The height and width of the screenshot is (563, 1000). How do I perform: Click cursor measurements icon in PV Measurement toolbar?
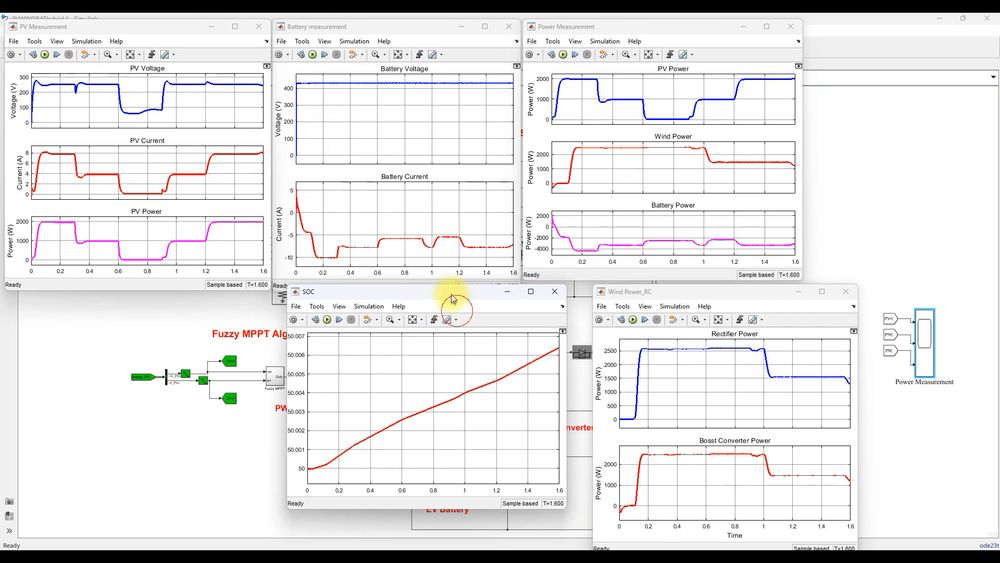coord(165,55)
